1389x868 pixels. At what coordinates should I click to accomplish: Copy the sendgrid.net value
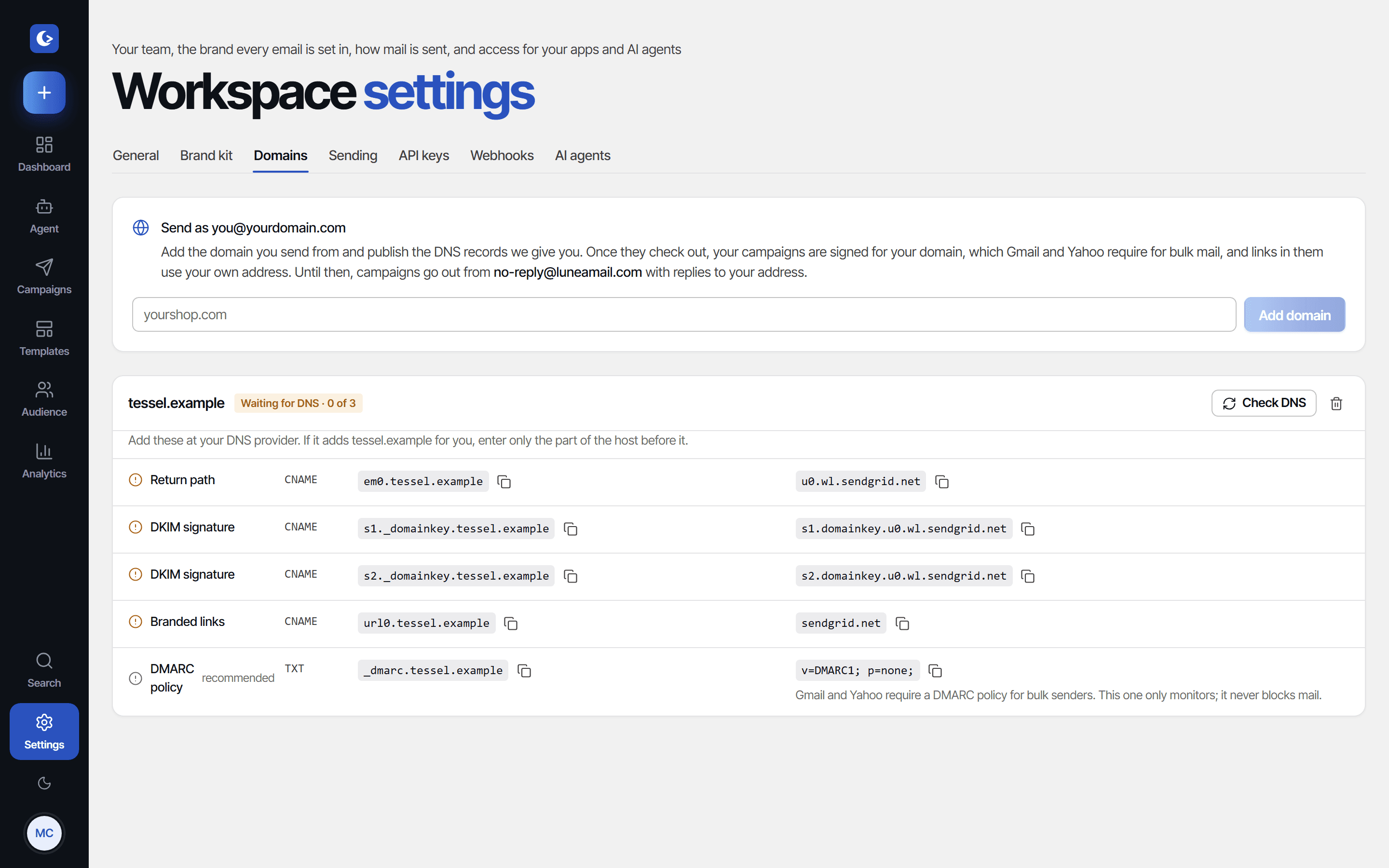tap(902, 624)
